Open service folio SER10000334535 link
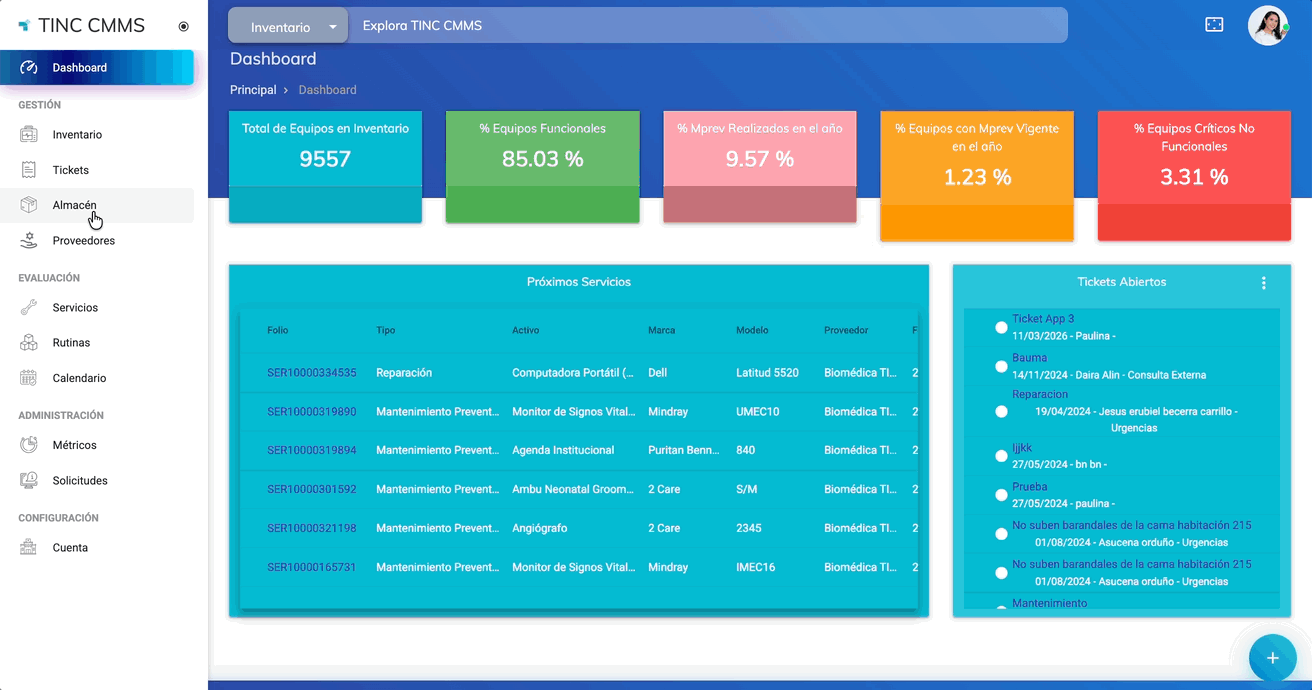Viewport: 1312px width, 690px height. (311, 373)
